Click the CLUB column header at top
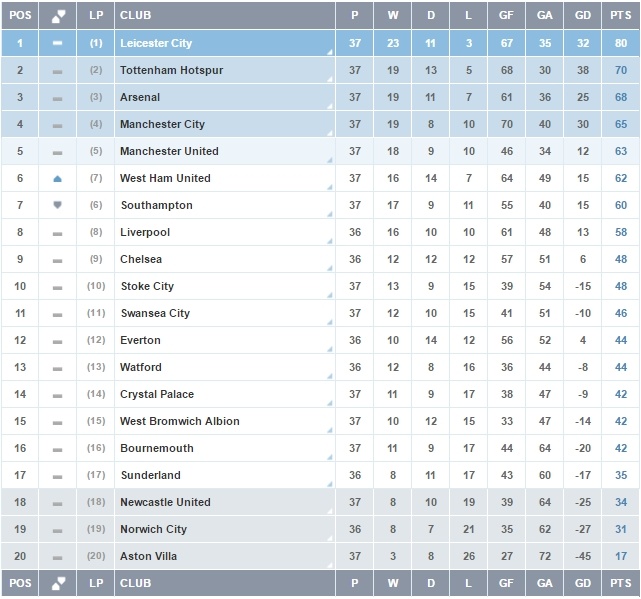The width and height of the screenshot is (641, 599). tap(135, 15)
